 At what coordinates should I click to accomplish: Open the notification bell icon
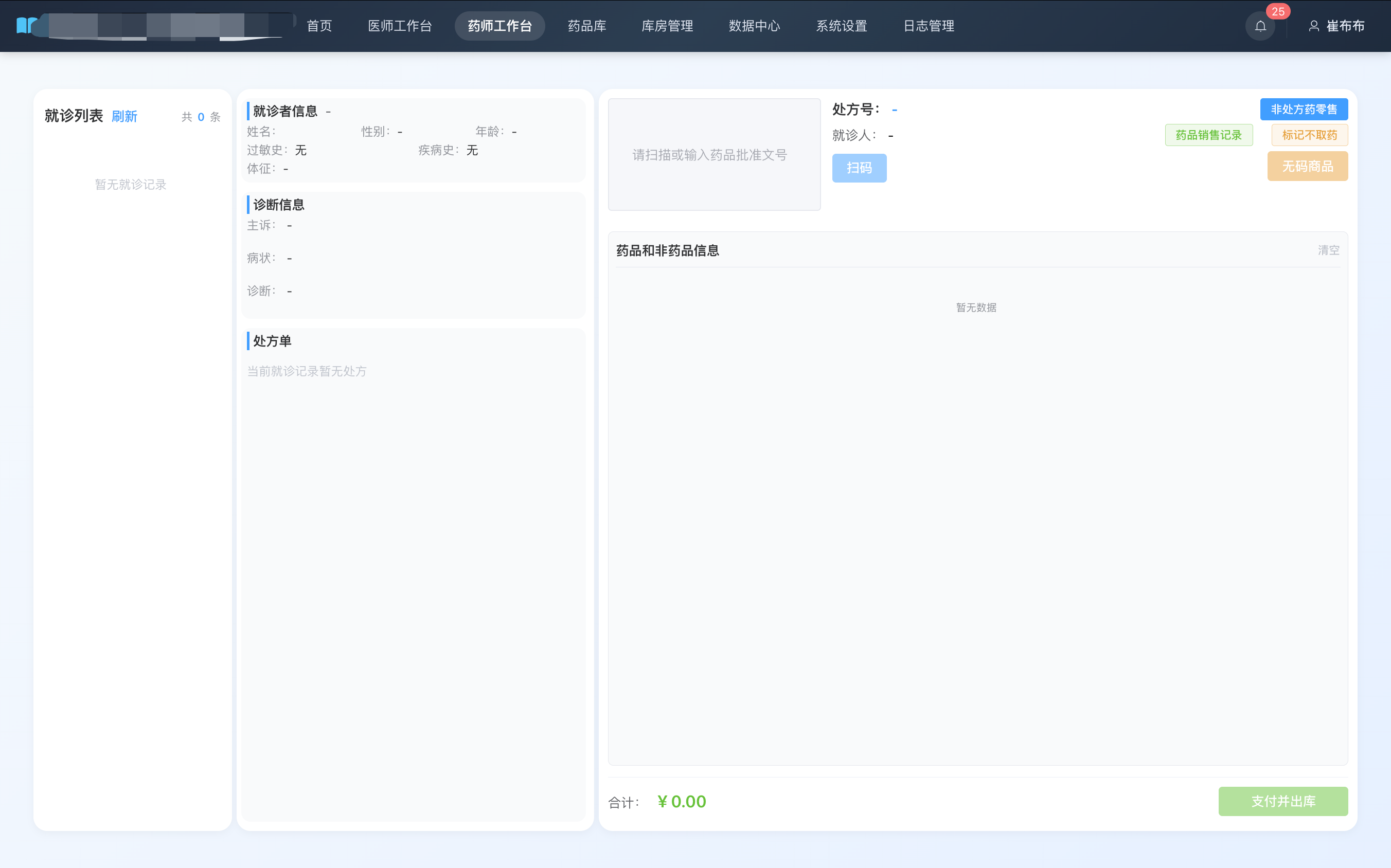[x=1260, y=26]
